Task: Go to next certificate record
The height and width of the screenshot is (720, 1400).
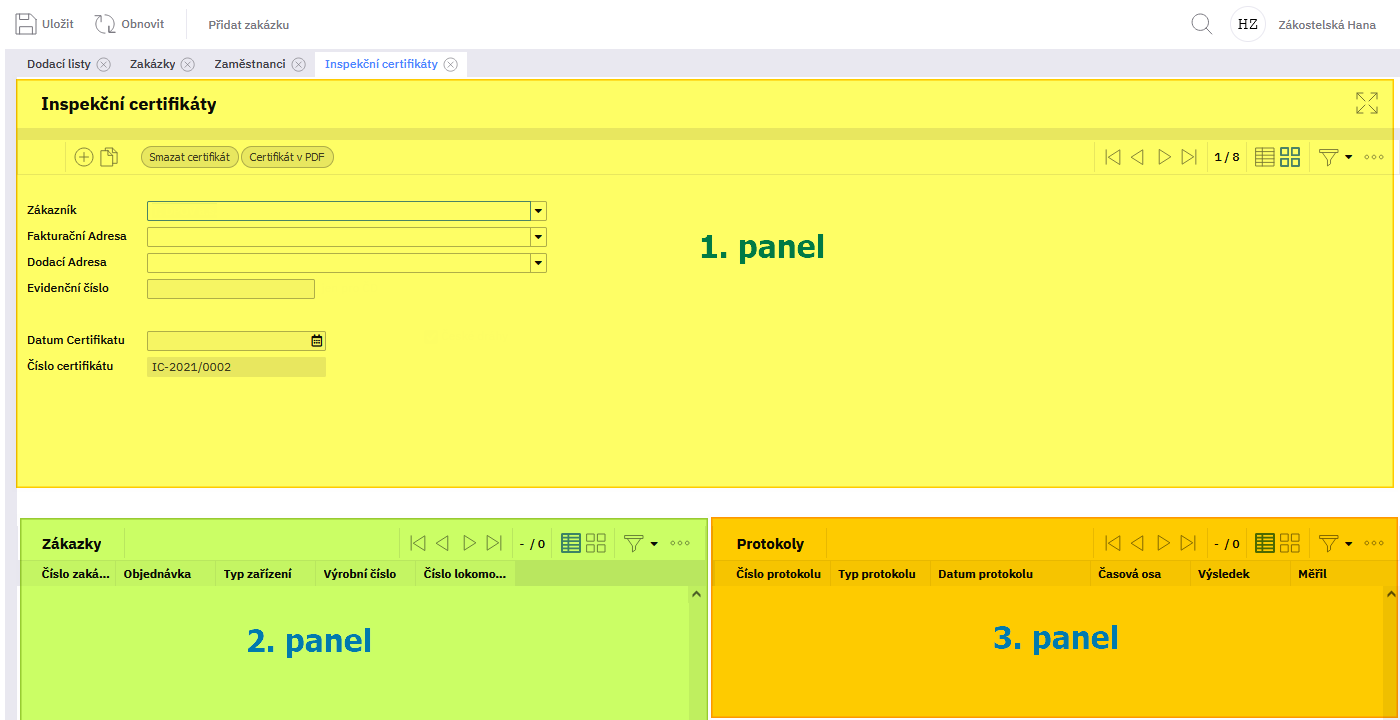Action: pyautogui.click(x=1164, y=157)
